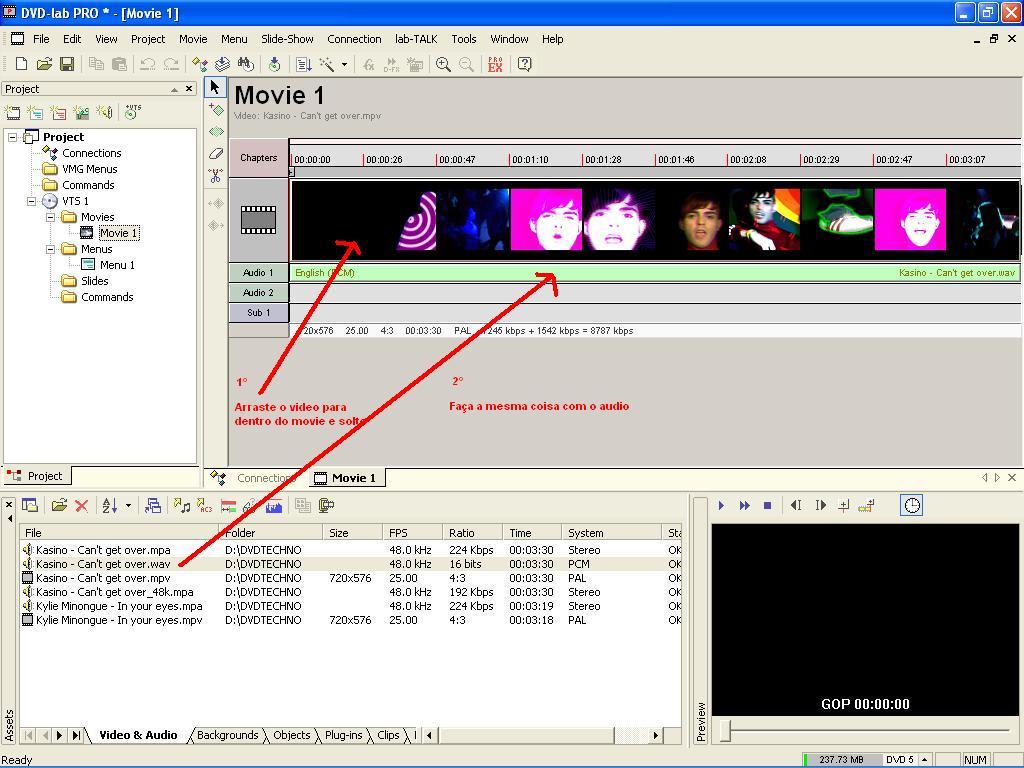
Task: Click the Zoom in magnifier icon
Action: click(443, 64)
